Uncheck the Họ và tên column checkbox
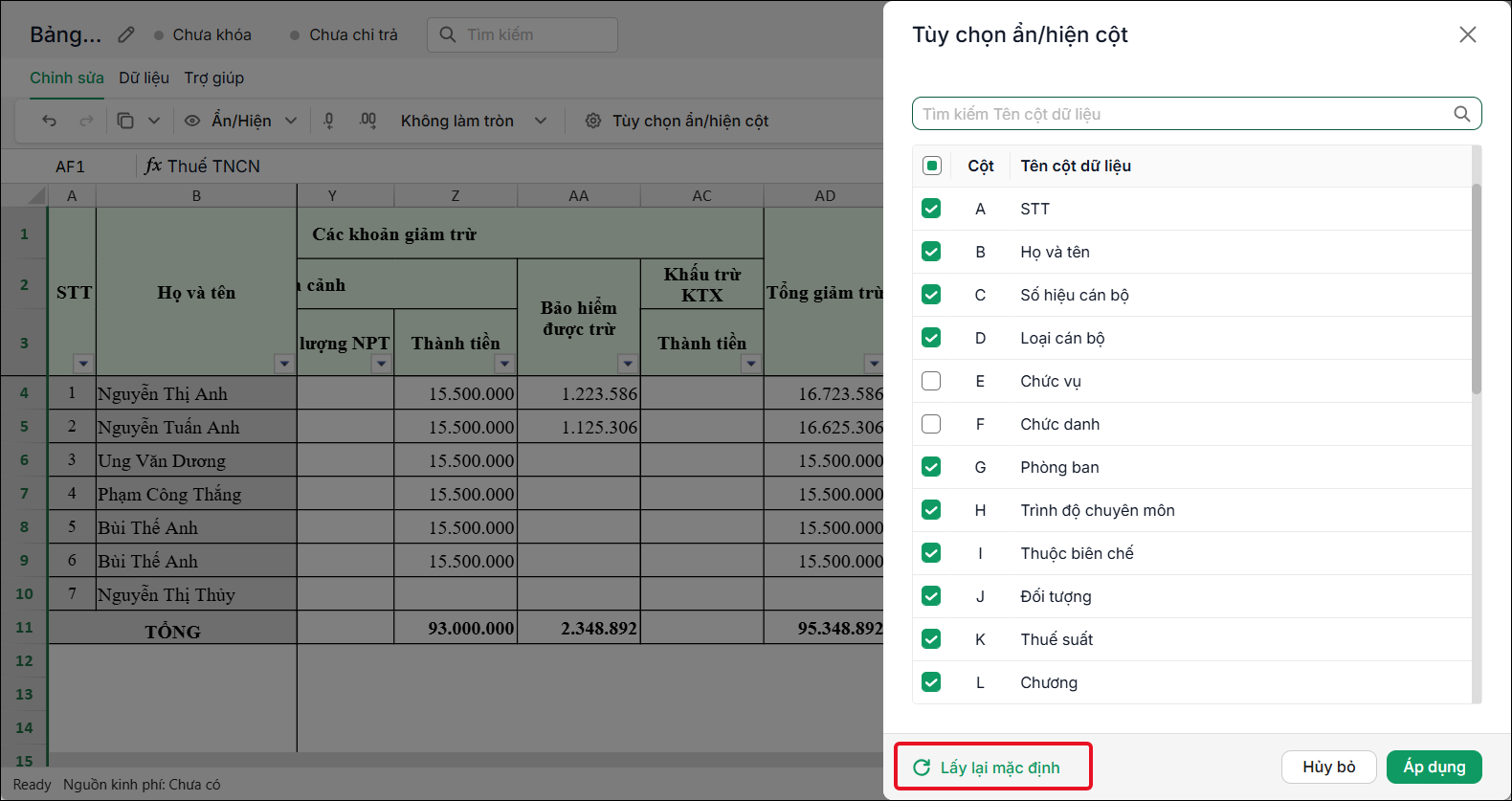The height and width of the screenshot is (801, 1512). coord(931,252)
